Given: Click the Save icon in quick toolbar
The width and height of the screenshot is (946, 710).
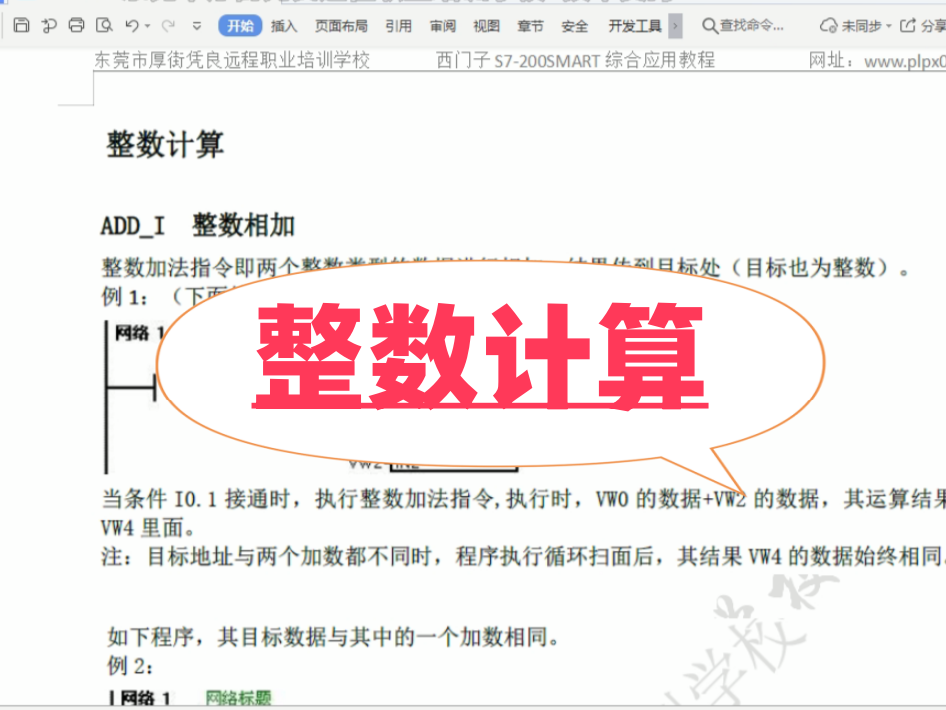Looking at the screenshot, I should pyautogui.click(x=21, y=26).
